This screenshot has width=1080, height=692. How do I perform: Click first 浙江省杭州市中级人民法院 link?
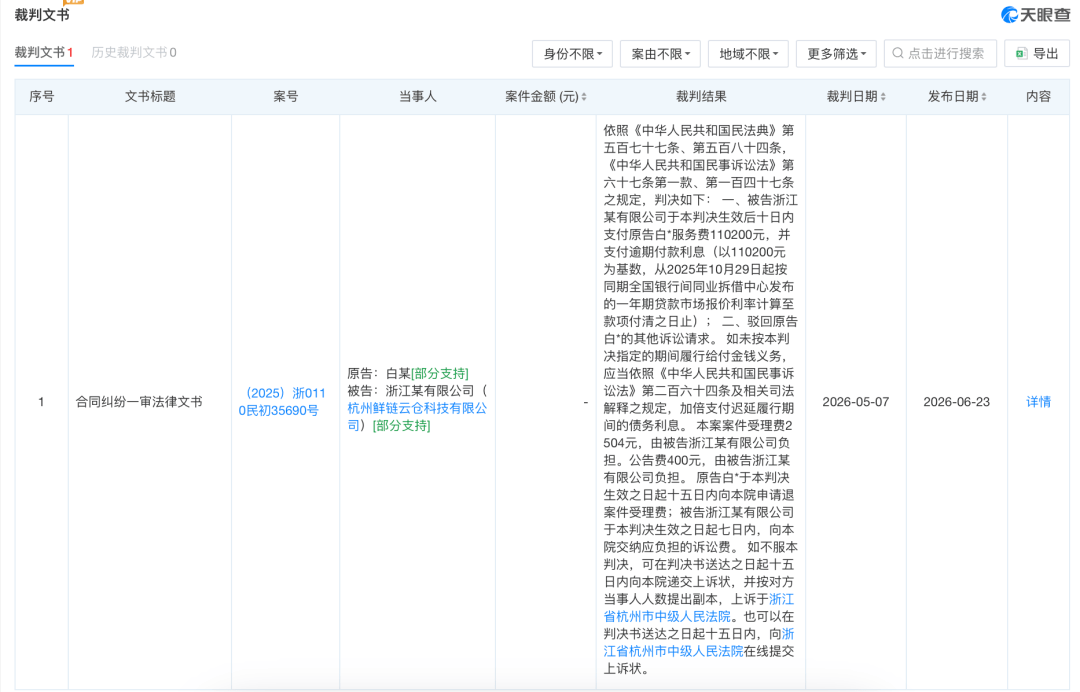pyautogui.click(x=698, y=608)
